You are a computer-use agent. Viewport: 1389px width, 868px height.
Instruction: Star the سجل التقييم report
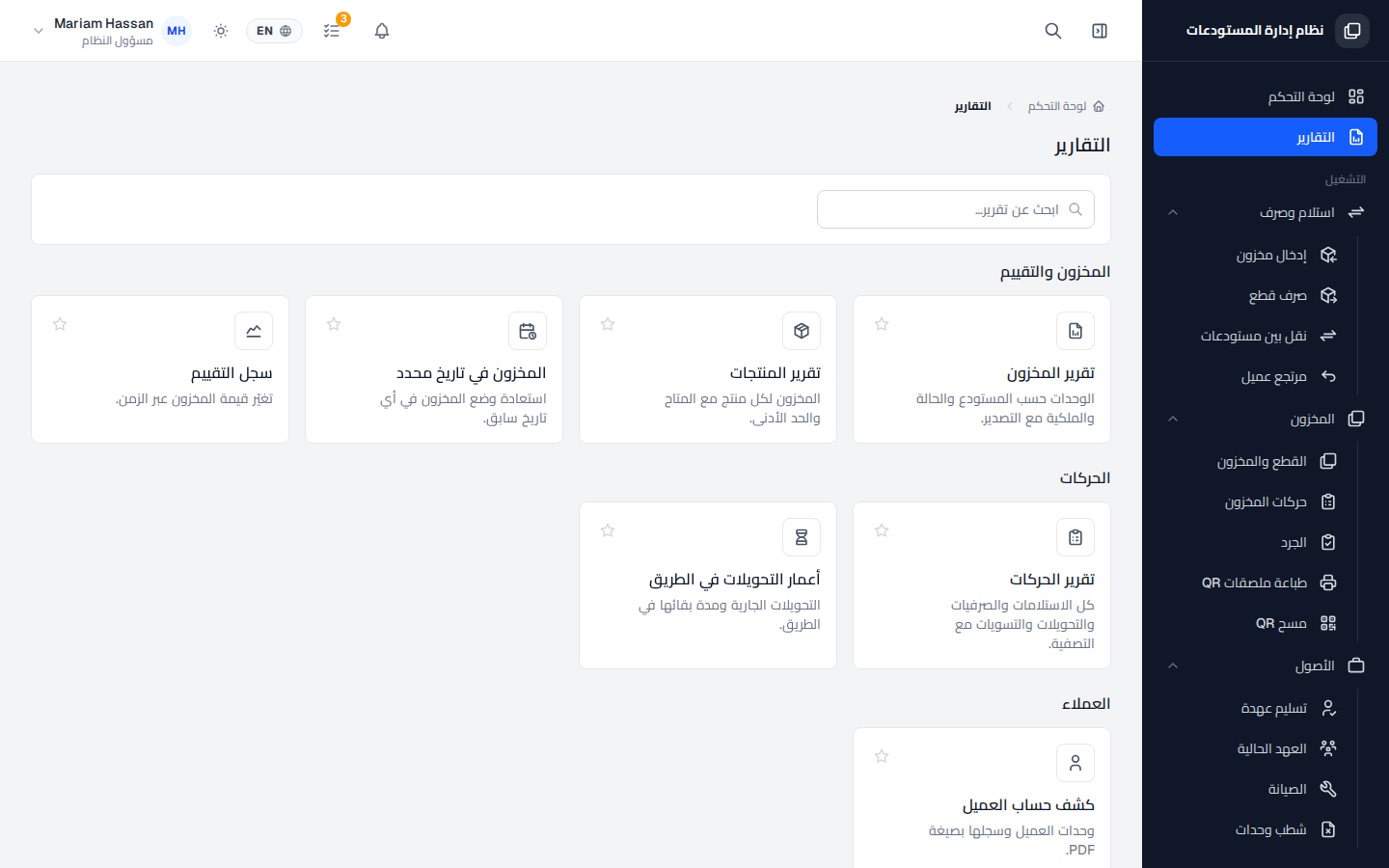point(60,324)
